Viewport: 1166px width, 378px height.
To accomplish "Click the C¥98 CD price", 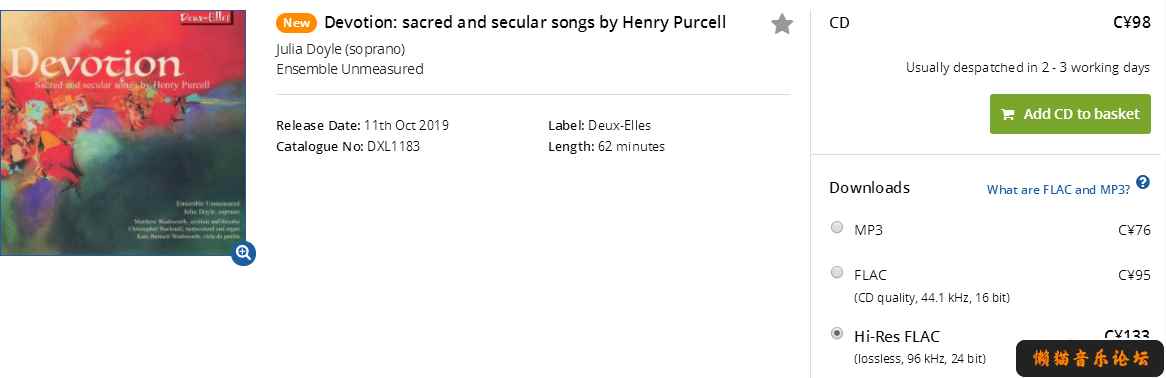I will pos(1132,22).
